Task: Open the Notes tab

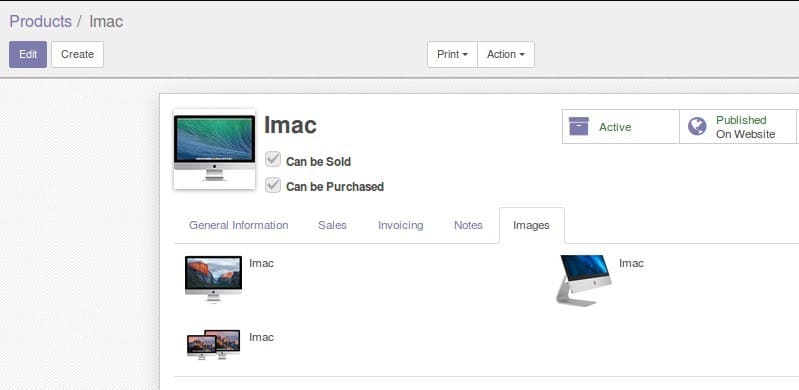Action: pyautogui.click(x=468, y=225)
